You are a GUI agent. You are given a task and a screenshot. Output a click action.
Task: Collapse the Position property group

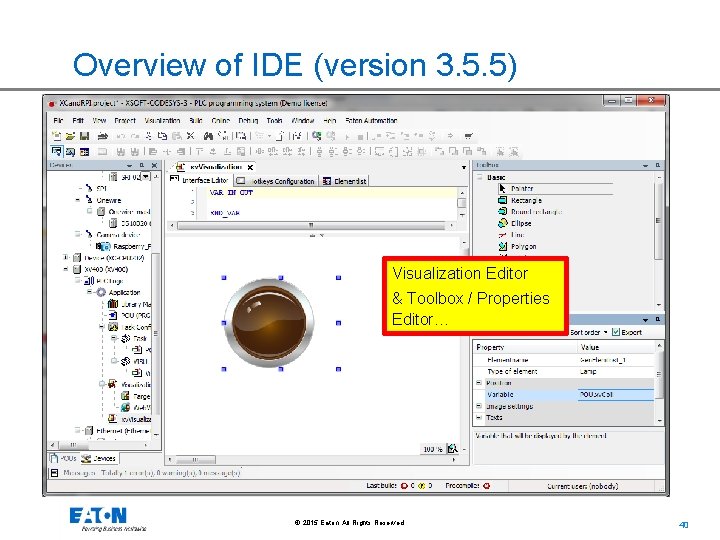(478, 382)
